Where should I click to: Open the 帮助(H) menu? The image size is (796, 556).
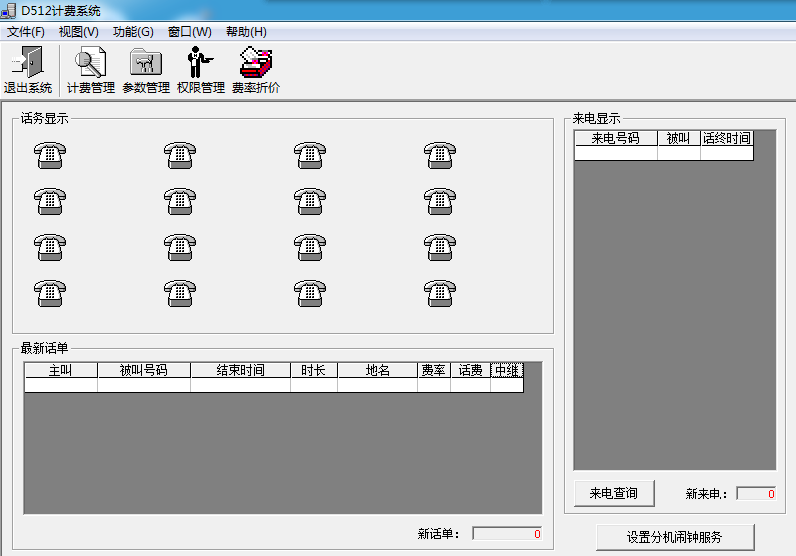tap(246, 32)
